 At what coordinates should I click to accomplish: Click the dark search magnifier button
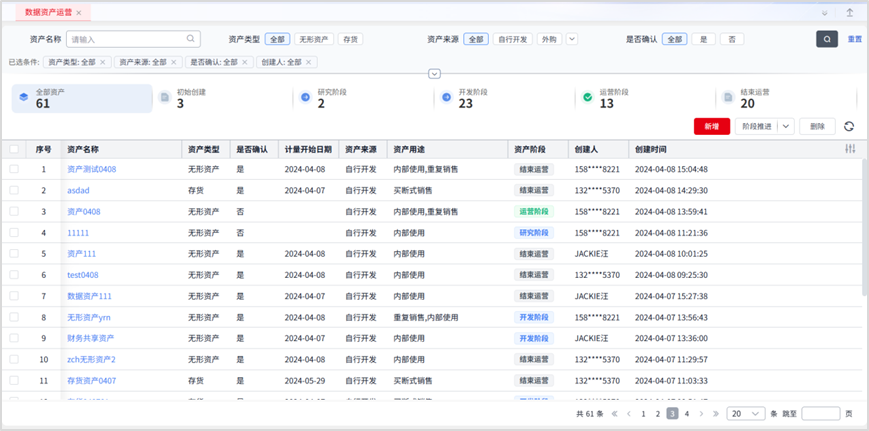(826, 39)
